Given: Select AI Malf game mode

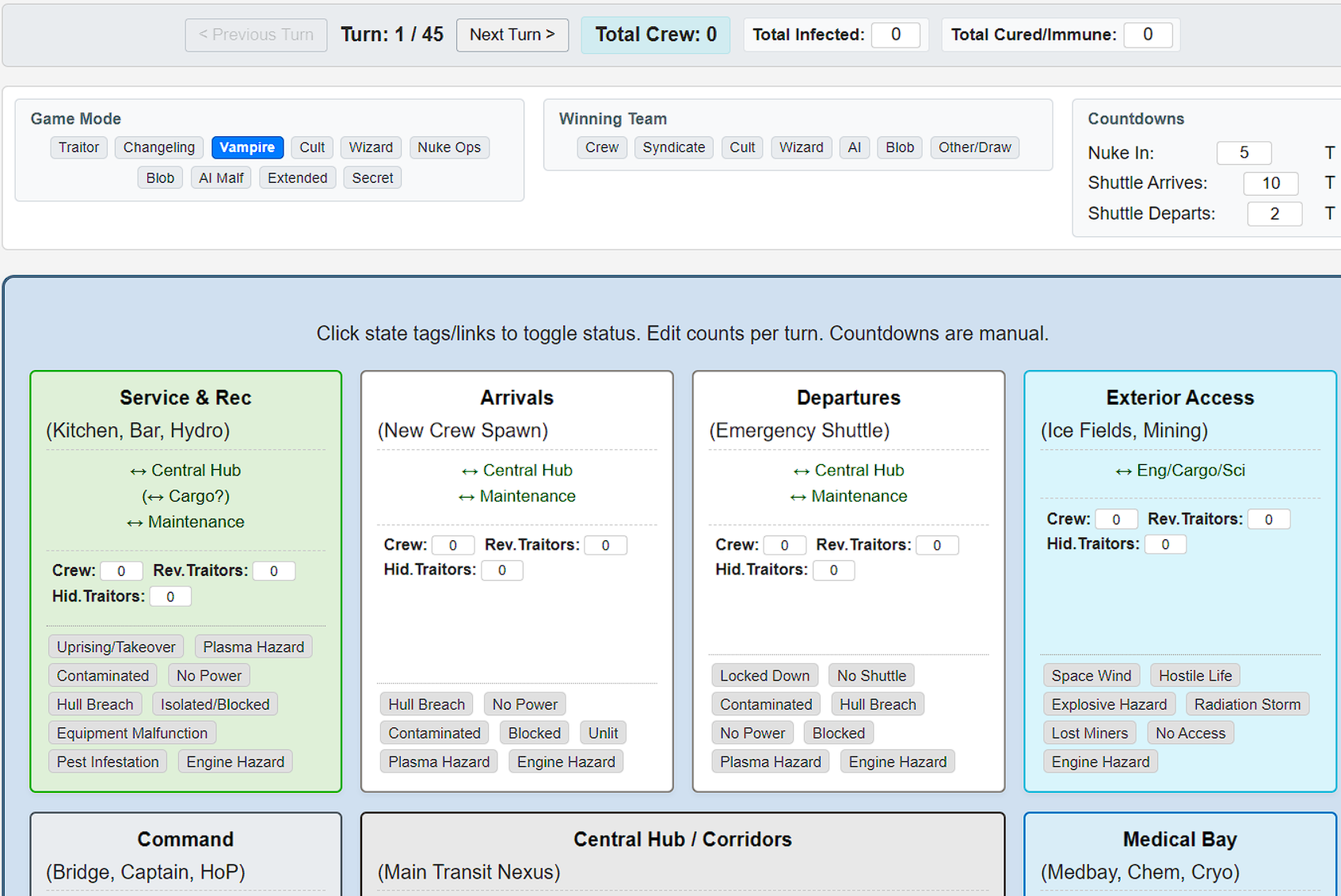Looking at the screenshot, I should 221,177.
